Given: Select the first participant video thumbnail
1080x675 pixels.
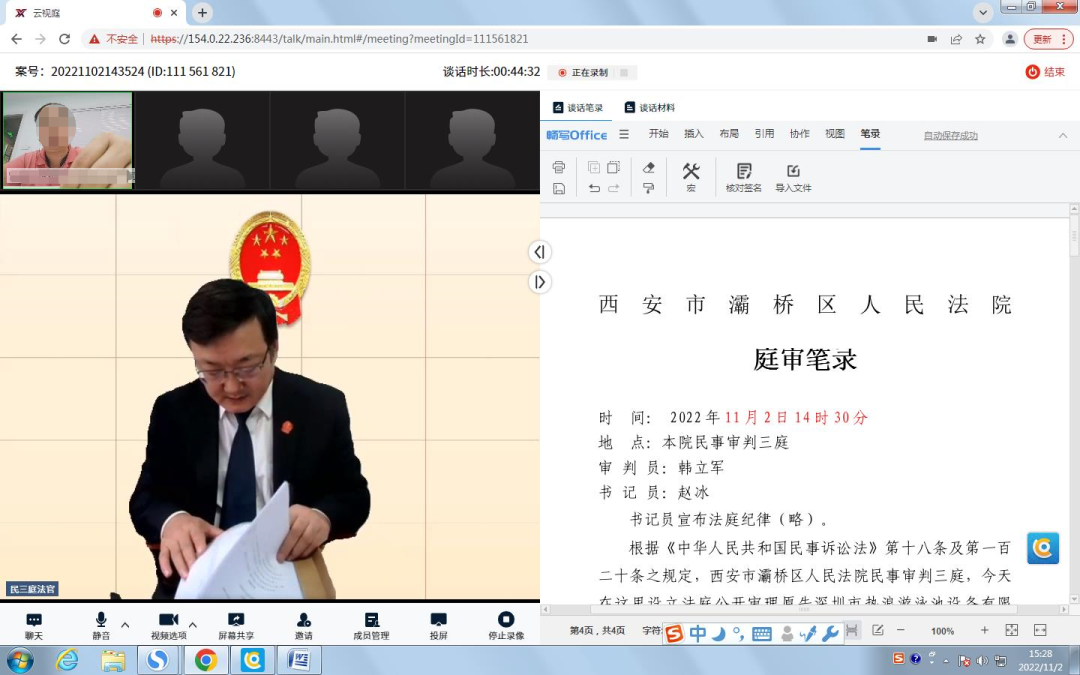Looking at the screenshot, I should [x=68, y=140].
